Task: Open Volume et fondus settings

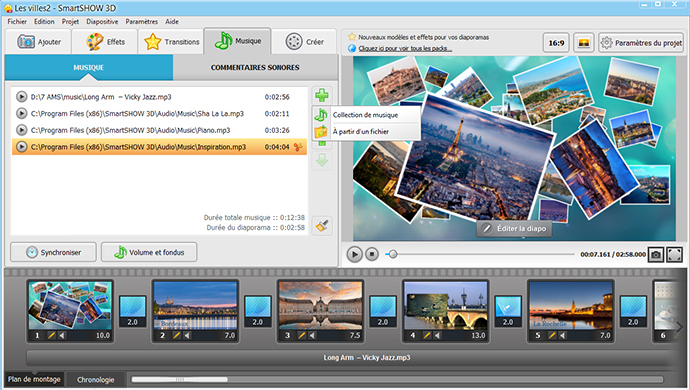Action: 149,252
